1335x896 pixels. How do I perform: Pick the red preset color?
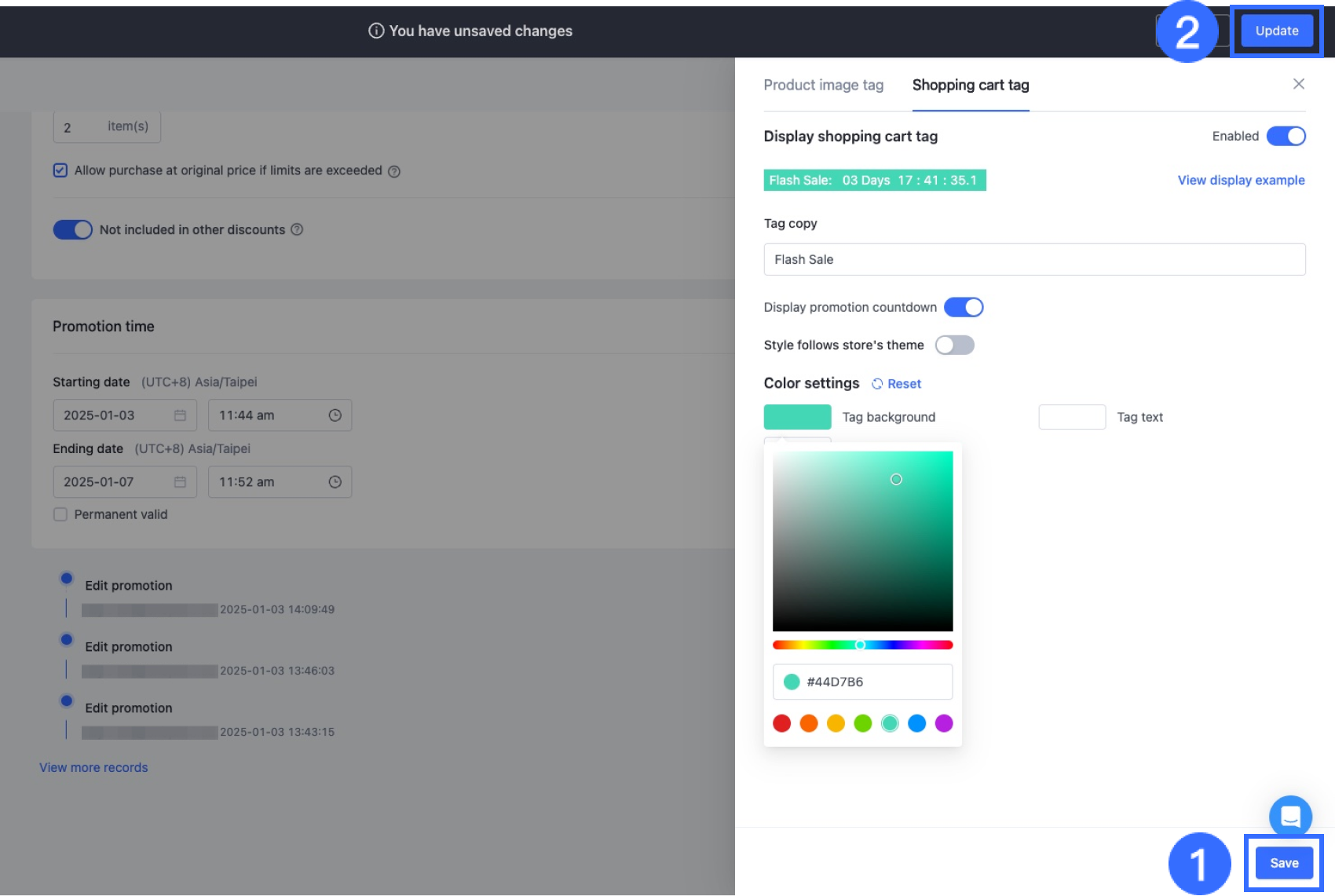point(782,723)
